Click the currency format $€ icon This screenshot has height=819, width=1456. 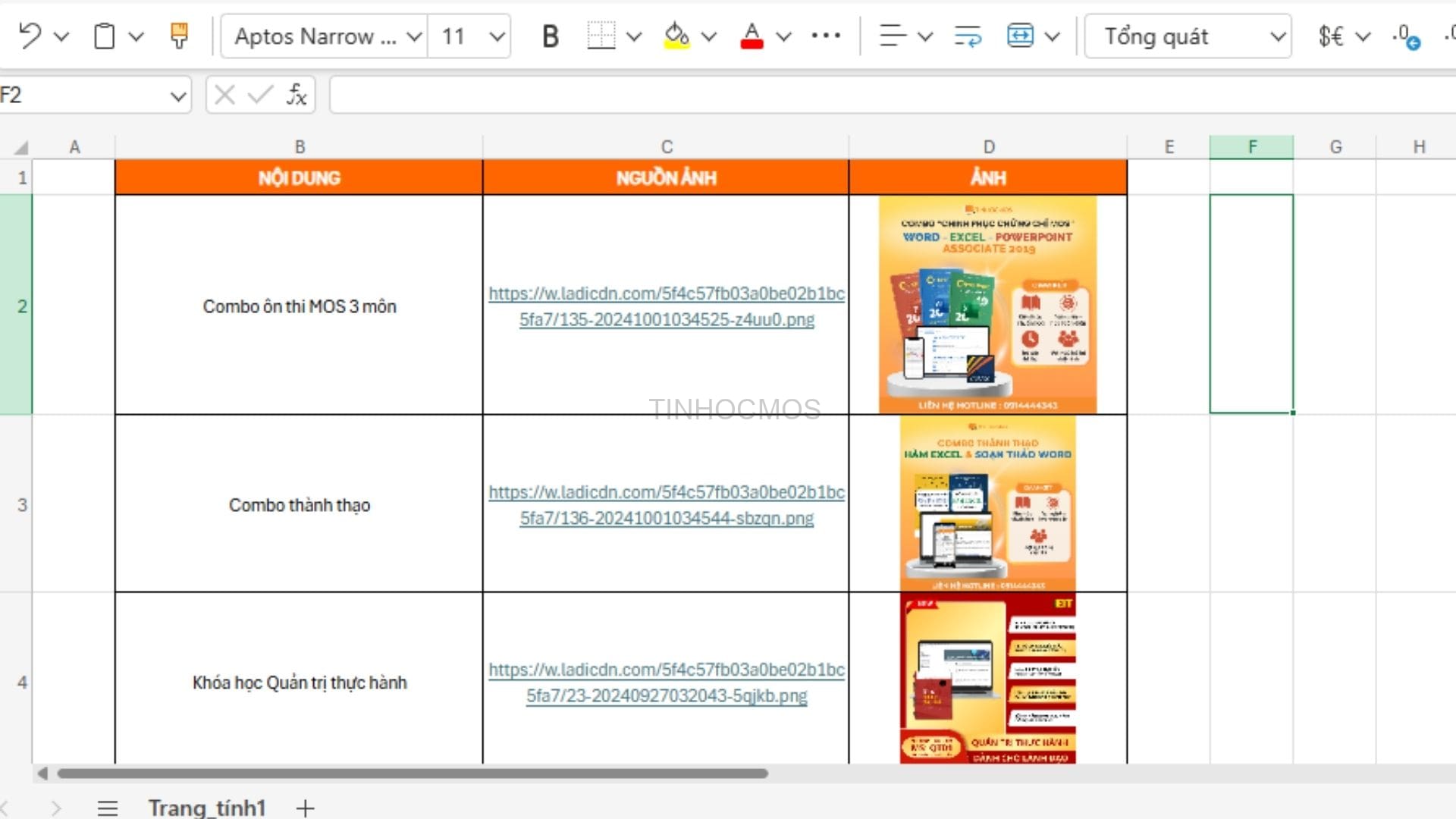[1331, 36]
